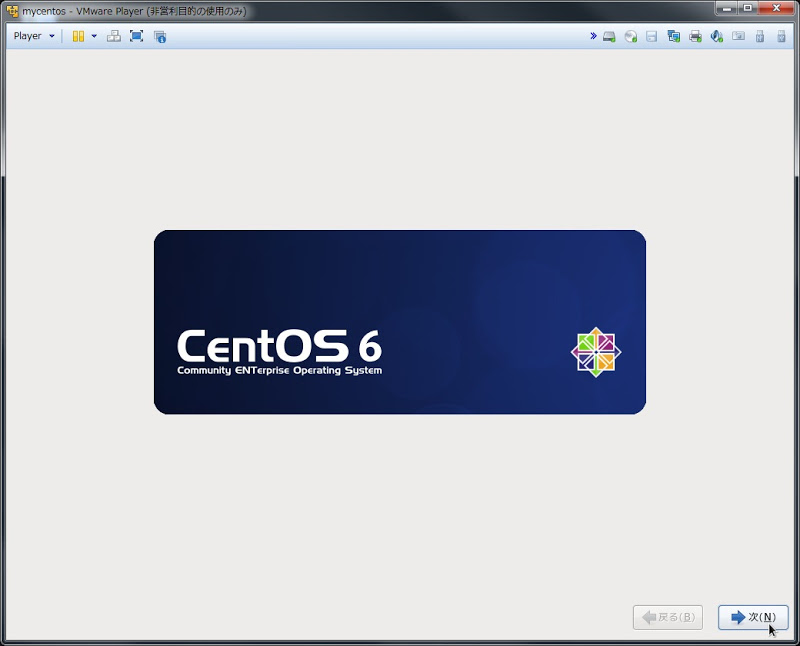Click the last USB device icon
800x646 pixels.
[x=781, y=37]
